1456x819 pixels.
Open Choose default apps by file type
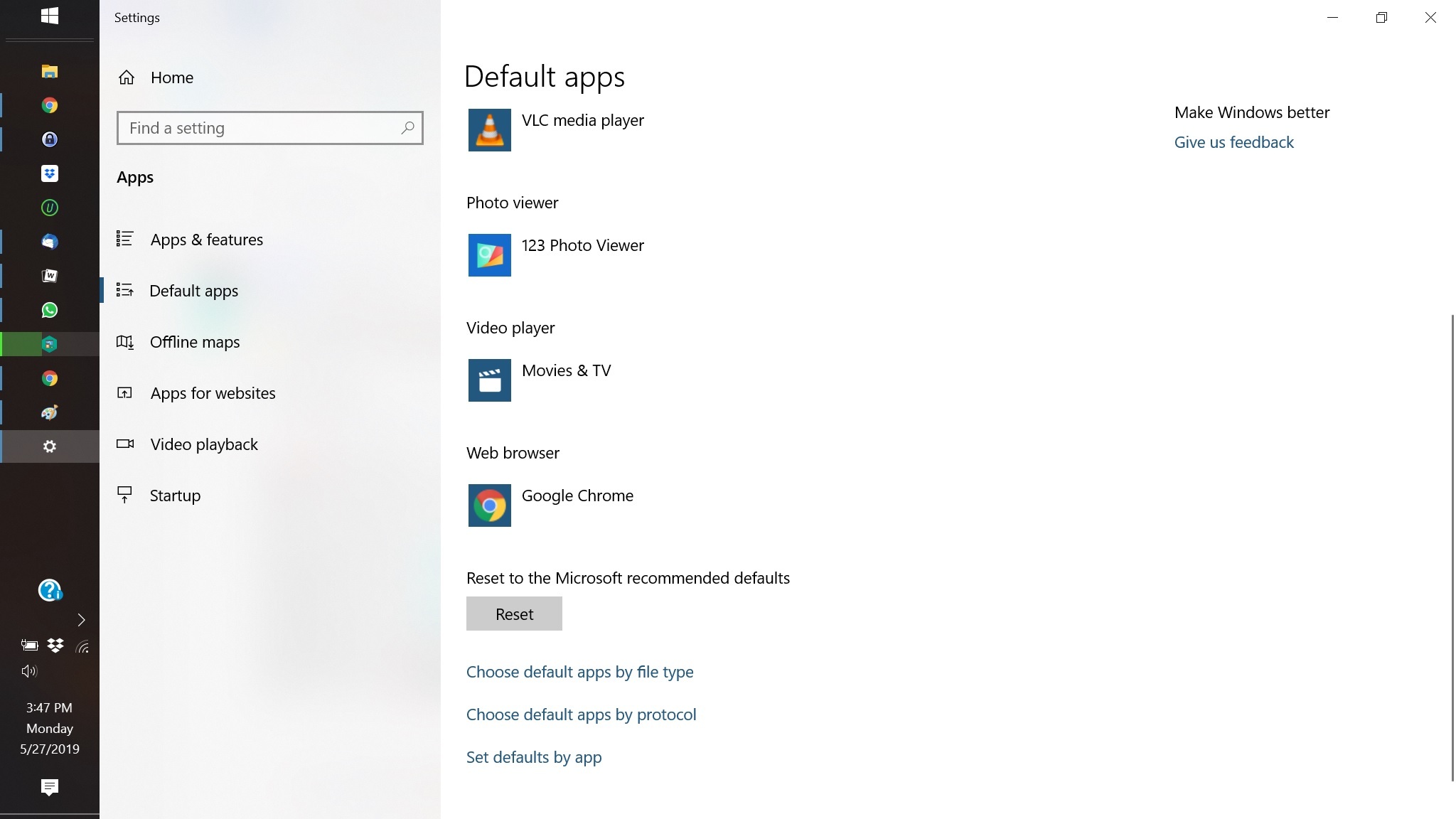[579, 672]
